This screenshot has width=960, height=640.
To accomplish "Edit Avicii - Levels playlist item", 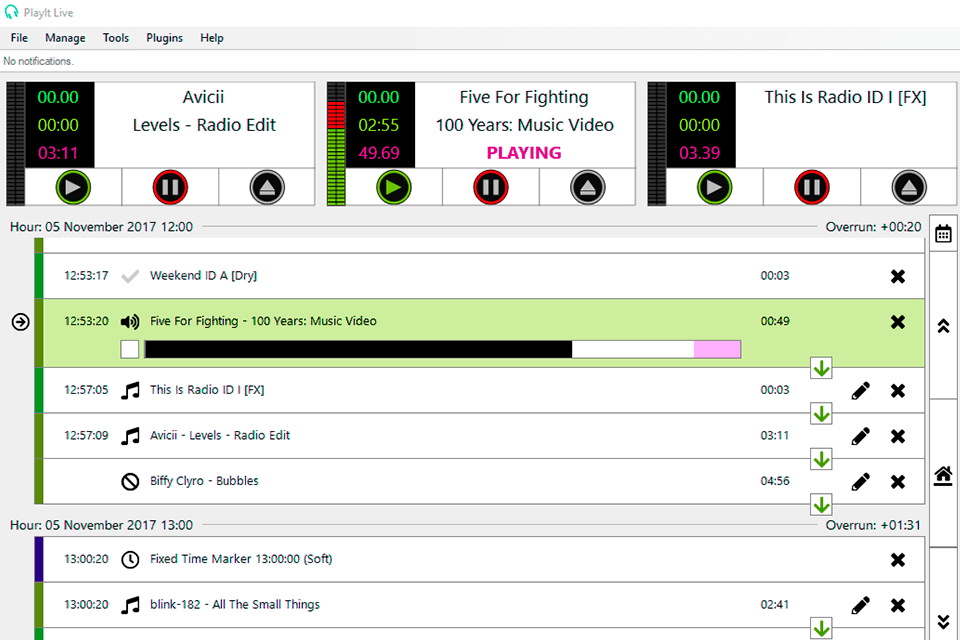I will (x=860, y=436).
